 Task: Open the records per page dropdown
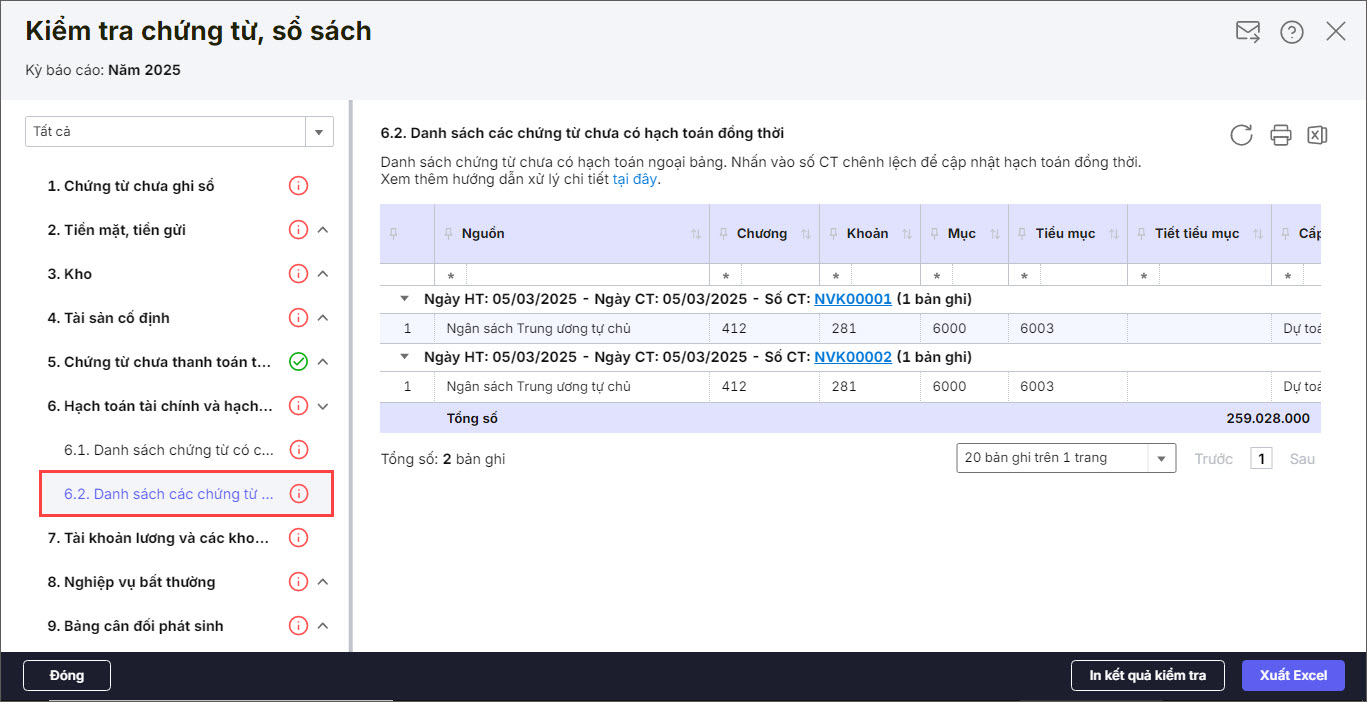pos(1160,458)
